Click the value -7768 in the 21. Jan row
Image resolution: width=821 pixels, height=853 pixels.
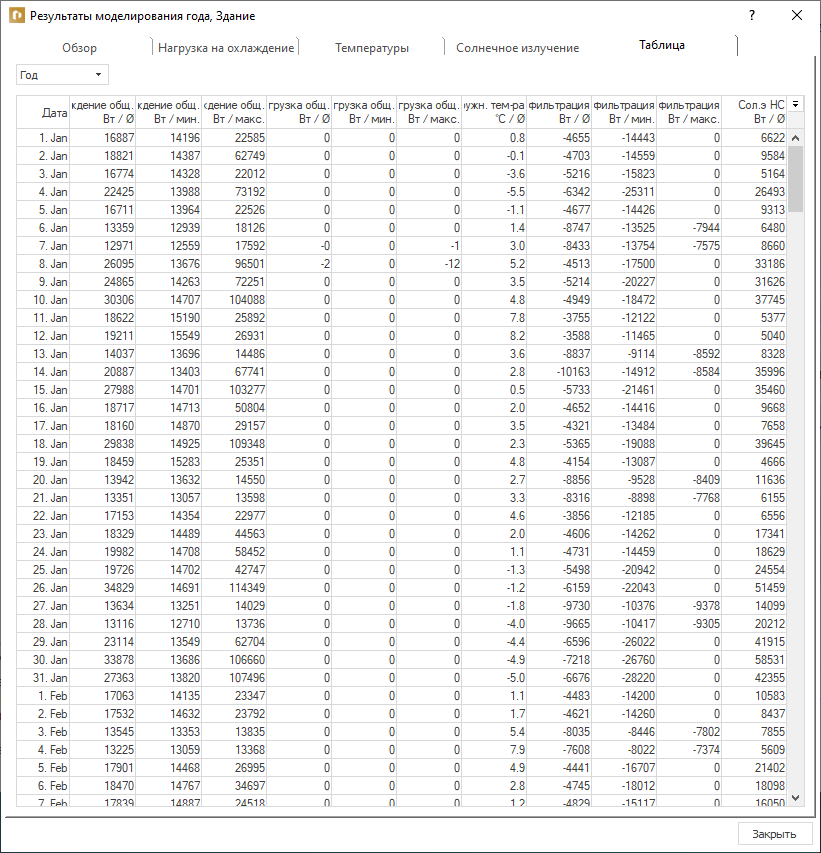pyautogui.click(x=706, y=498)
